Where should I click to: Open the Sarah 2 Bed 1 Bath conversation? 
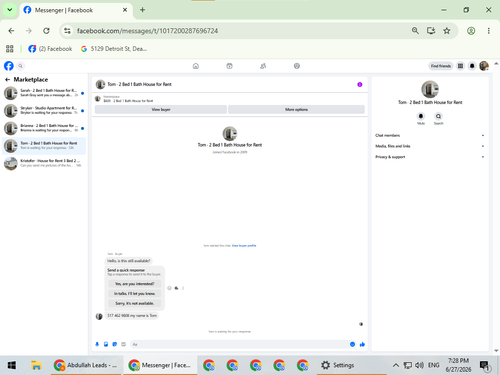44,93
